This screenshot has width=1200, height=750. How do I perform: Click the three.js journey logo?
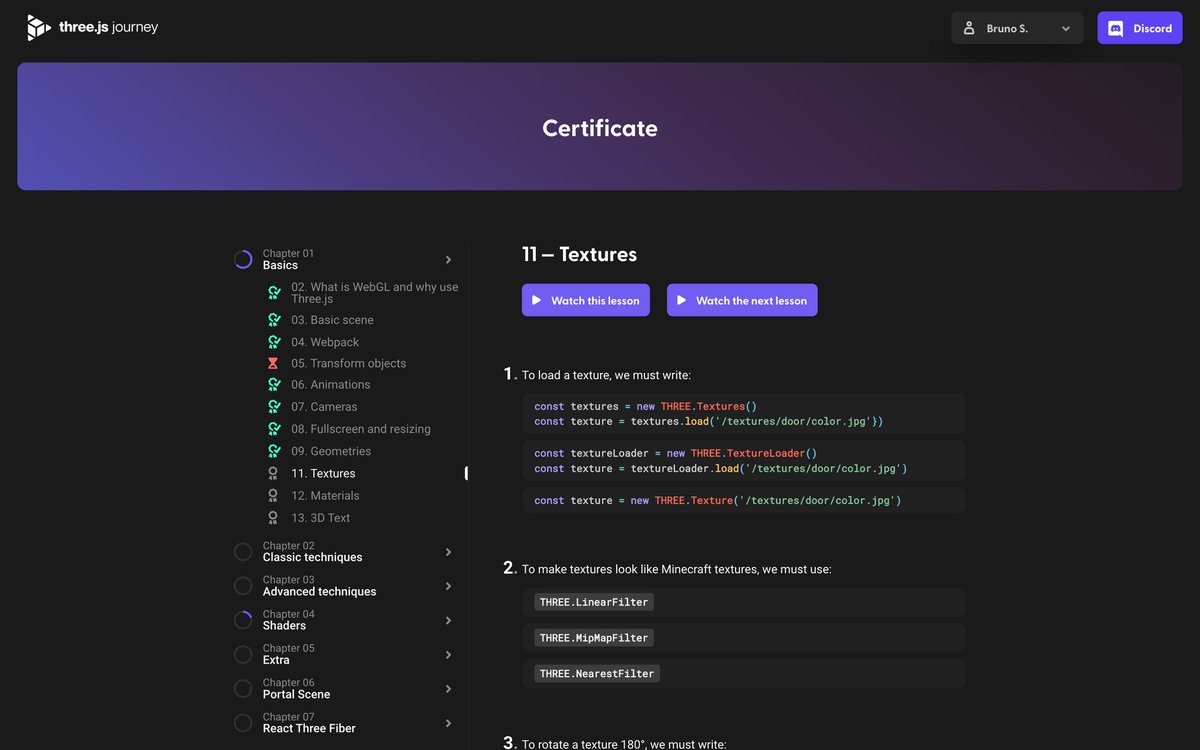point(92,28)
